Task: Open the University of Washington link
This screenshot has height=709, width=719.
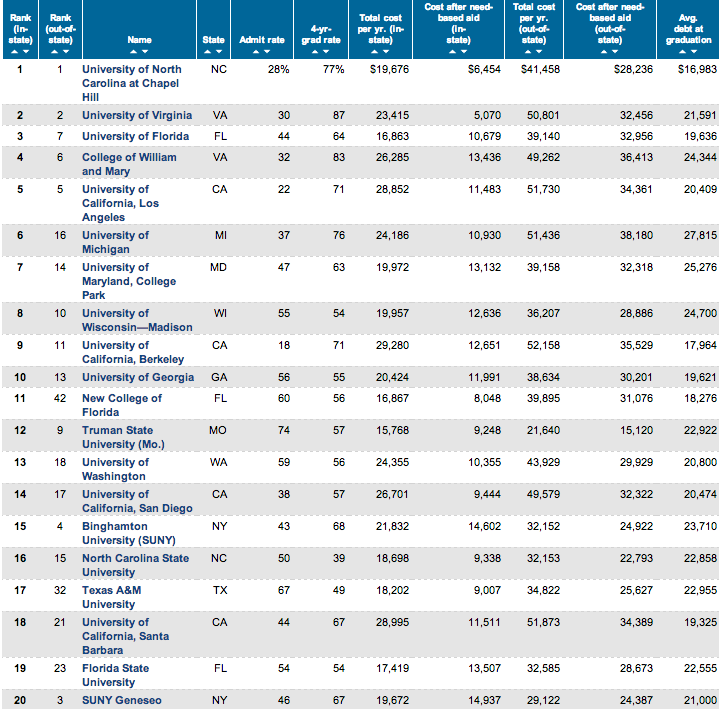Action: [116, 469]
